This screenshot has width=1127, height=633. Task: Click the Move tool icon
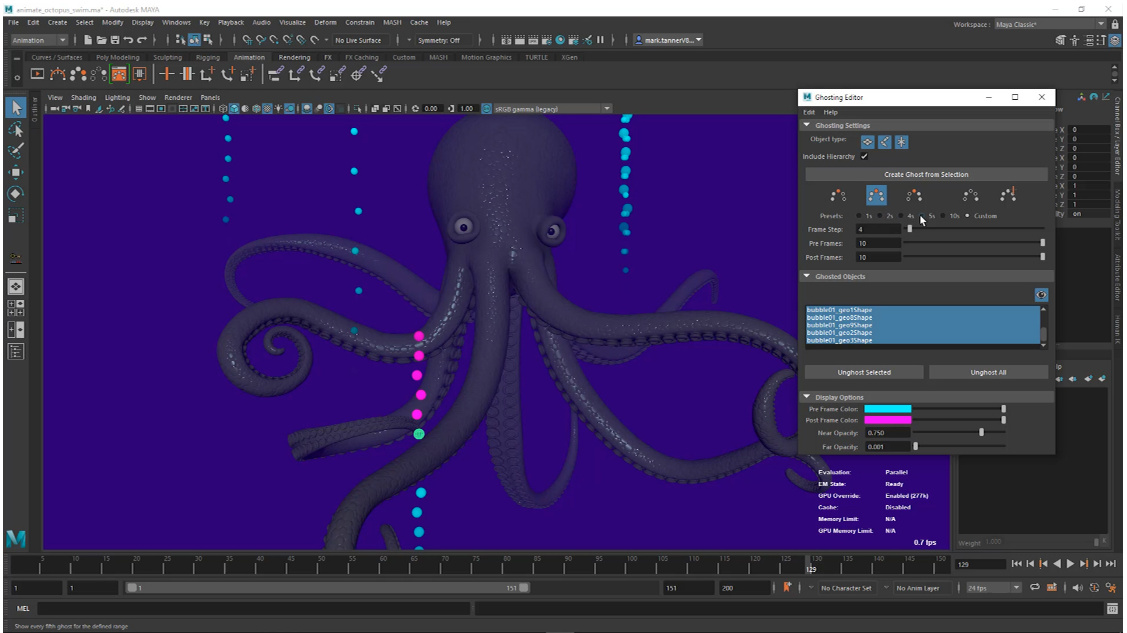[x=16, y=172]
